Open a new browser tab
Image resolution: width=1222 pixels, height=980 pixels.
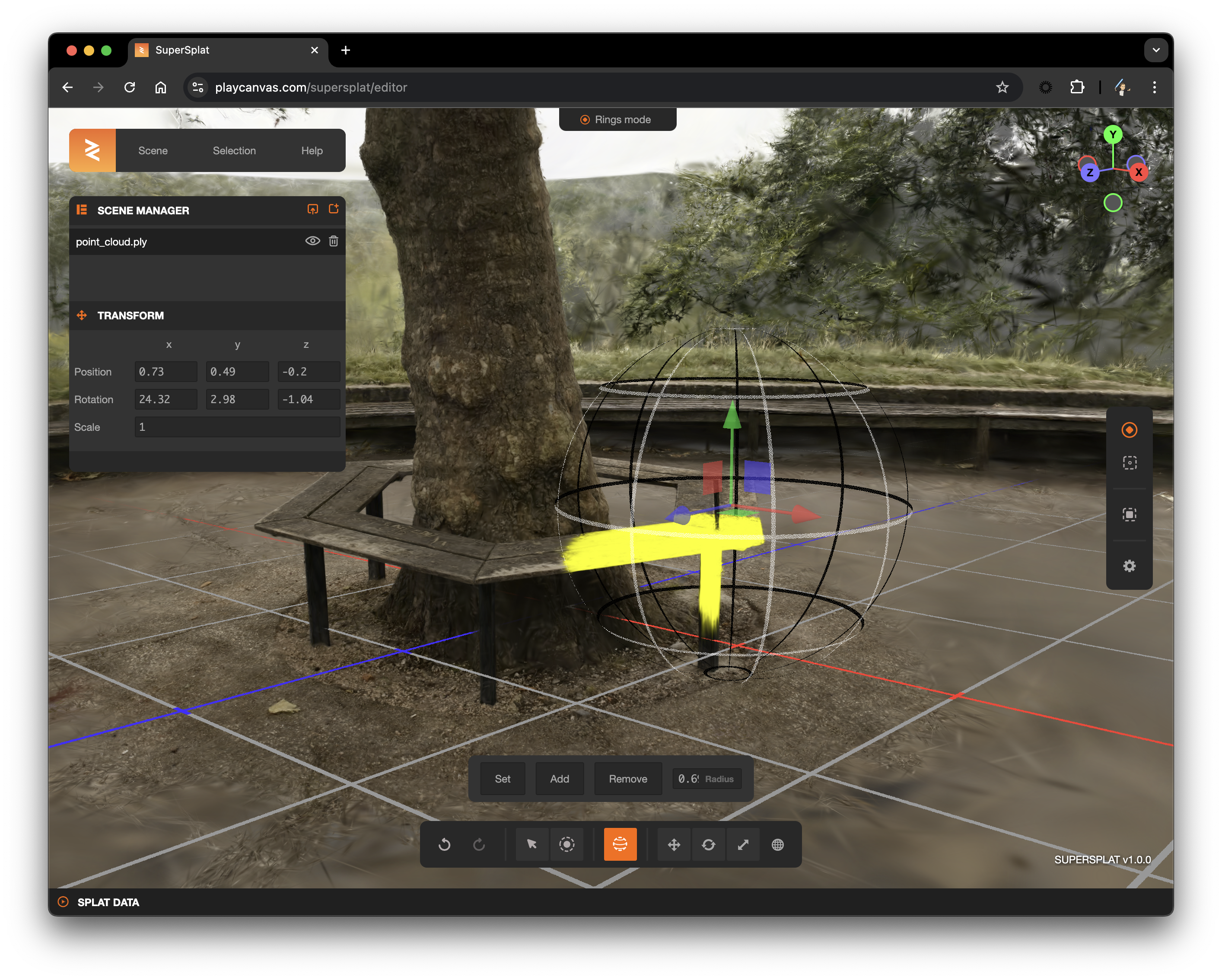pyautogui.click(x=345, y=51)
